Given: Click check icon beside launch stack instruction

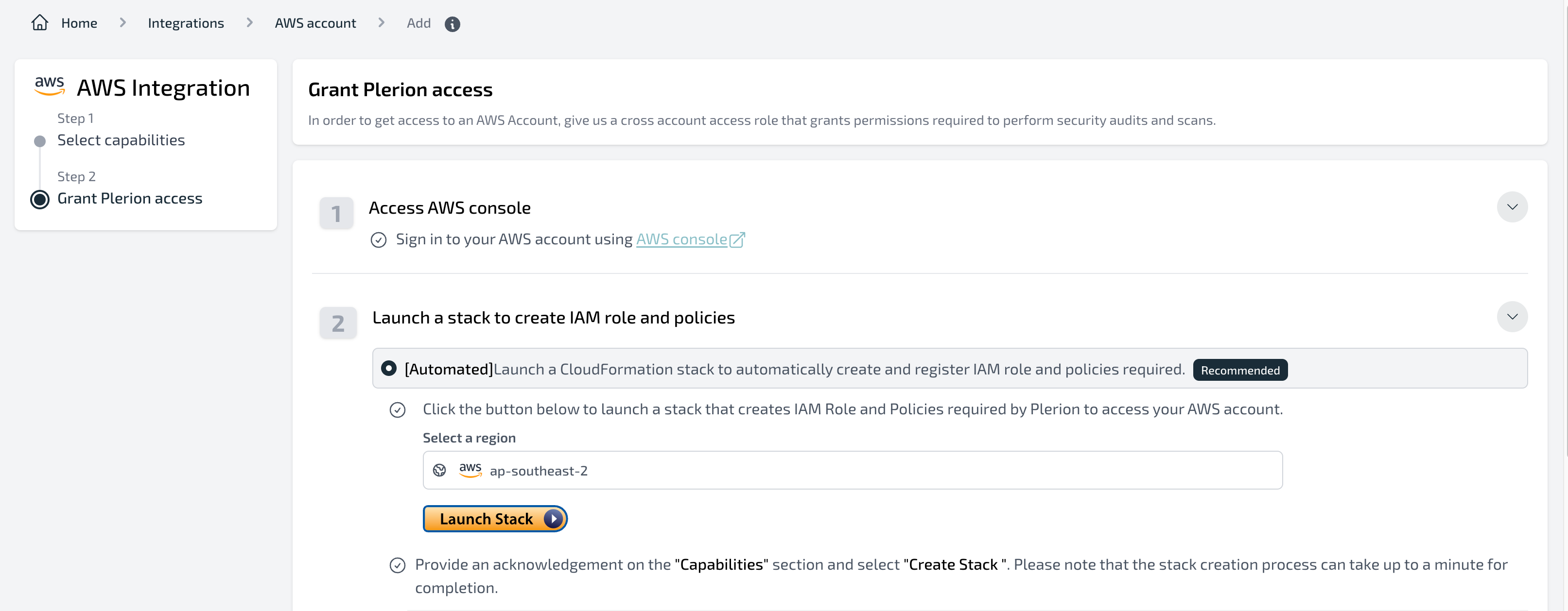Looking at the screenshot, I should coord(398,410).
